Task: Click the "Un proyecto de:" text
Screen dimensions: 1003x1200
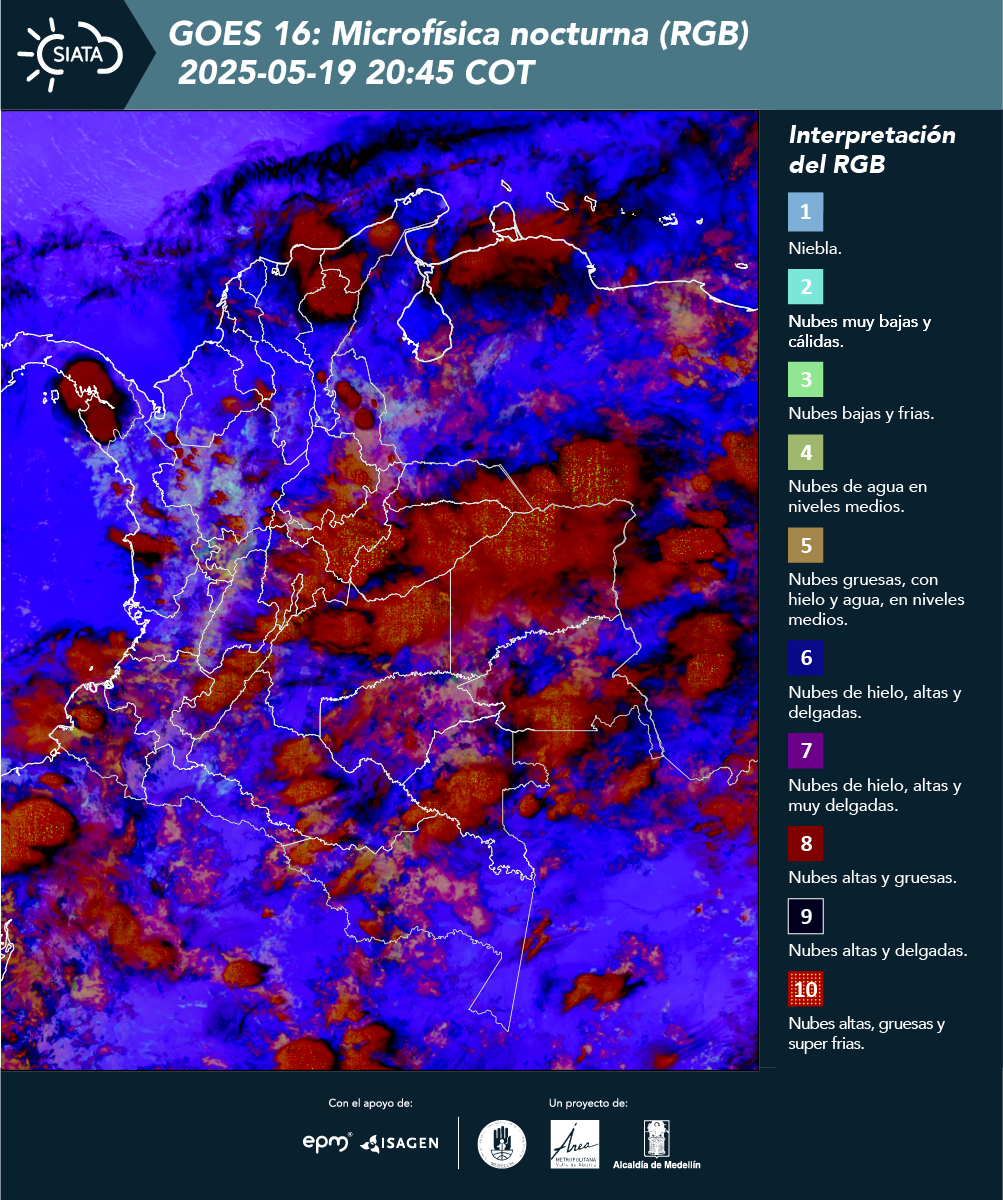Action: pos(588,1104)
